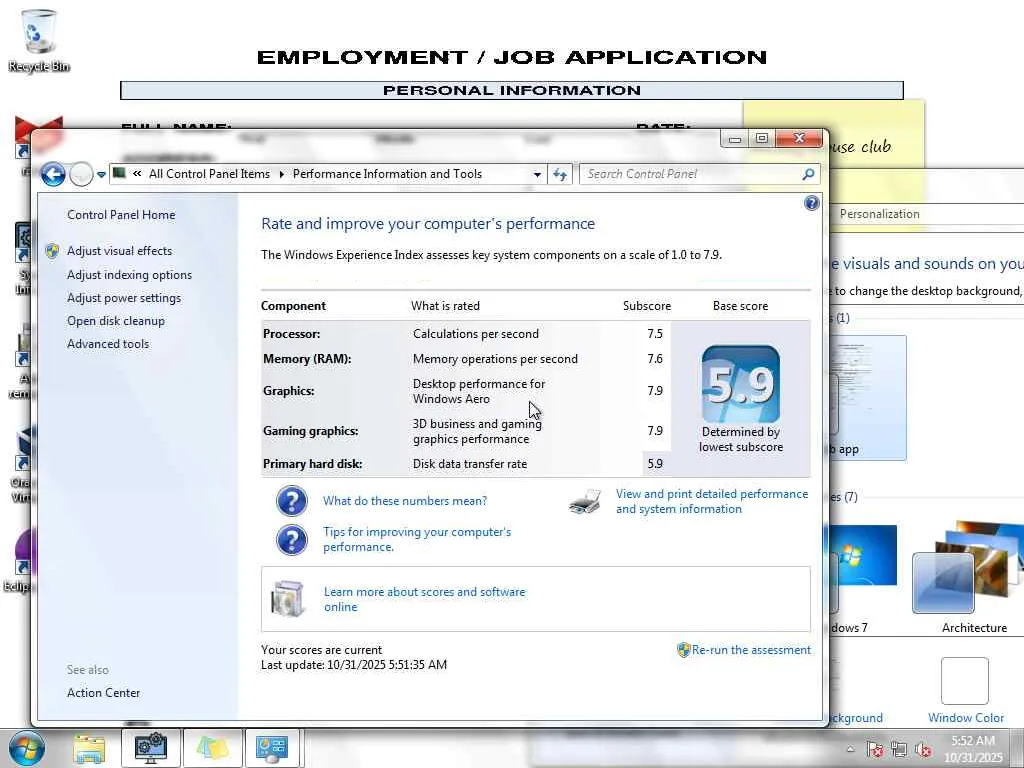Image resolution: width=1024 pixels, height=768 pixels.
Task: Click 'Performance Information and Tools' breadcrumb
Action: [387, 174]
